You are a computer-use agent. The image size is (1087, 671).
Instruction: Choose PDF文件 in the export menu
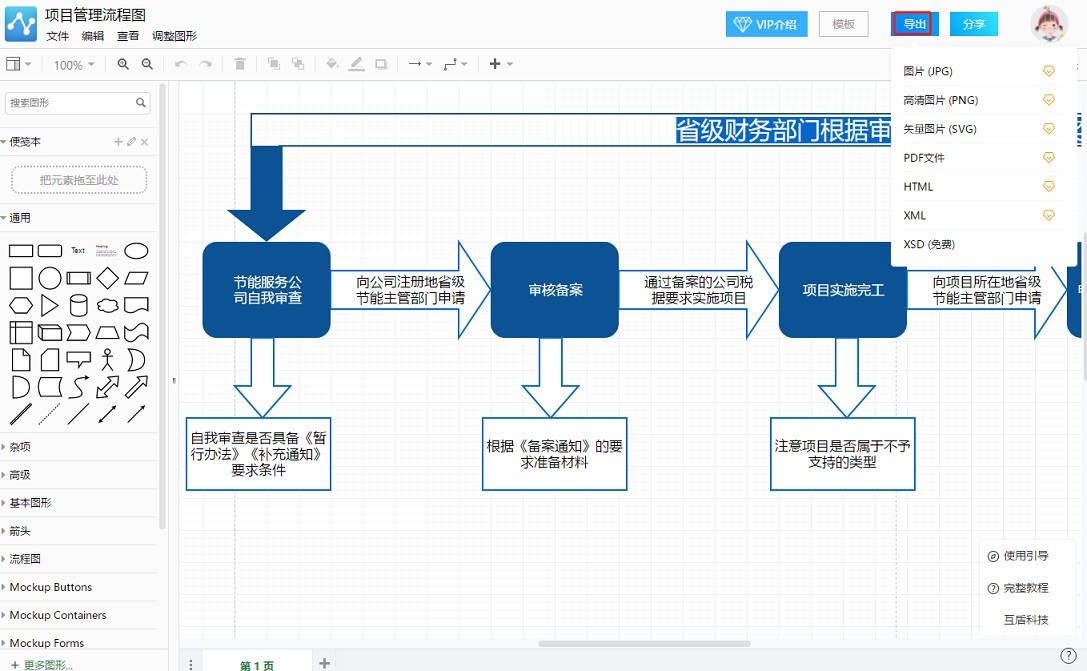[925, 157]
